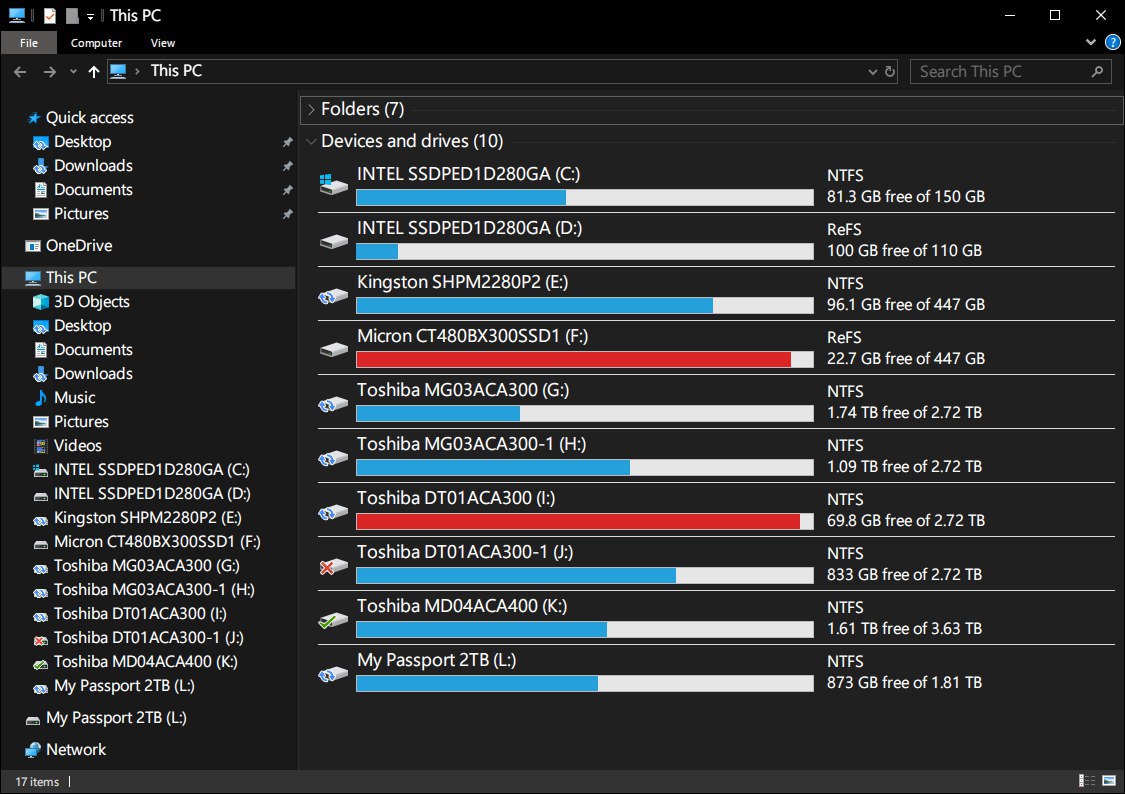This screenshot has width=1125, height=794.
Task: Click the Network icon in the sidebar
Action: 33,750
